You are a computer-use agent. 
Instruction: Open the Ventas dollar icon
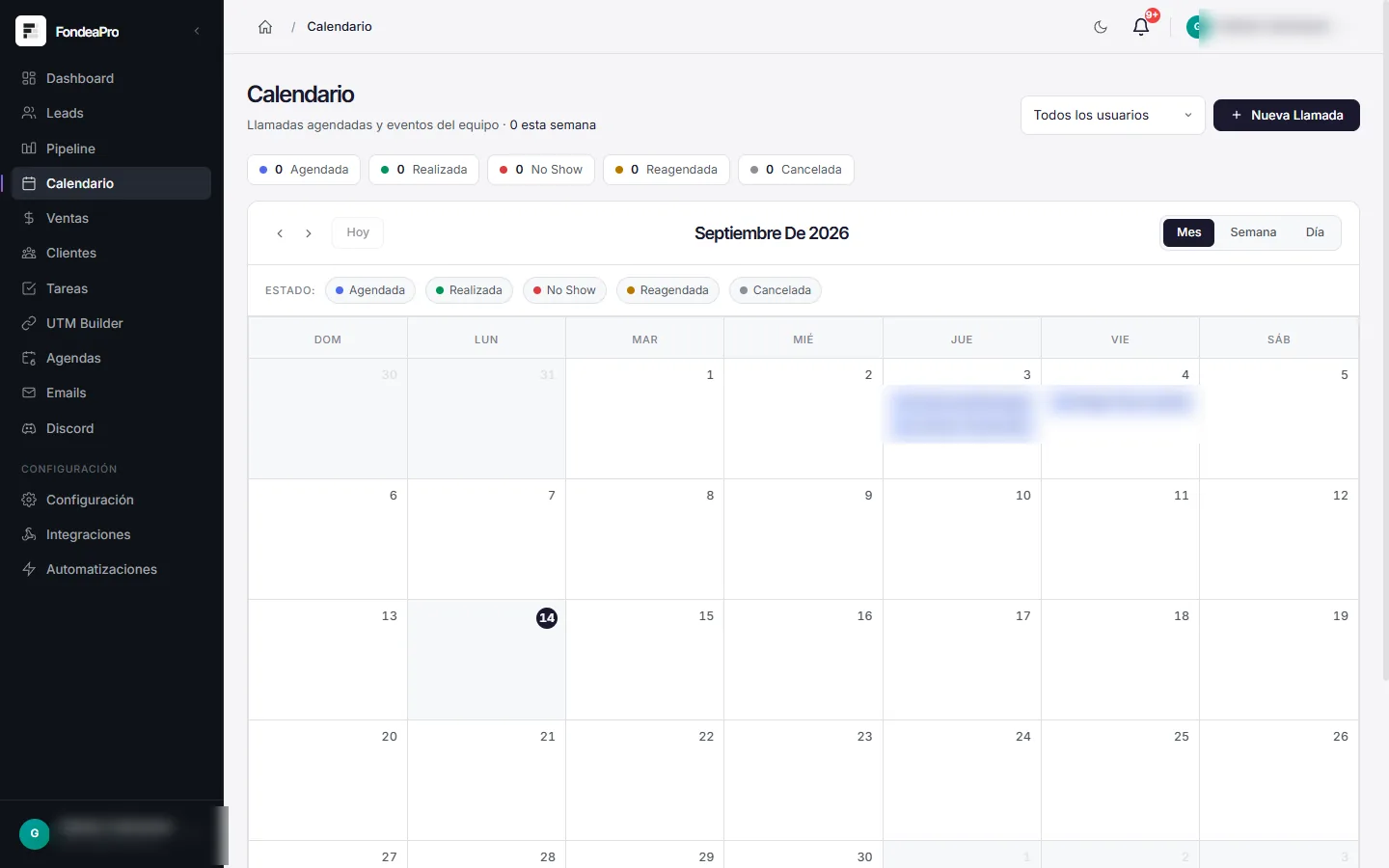pos(29,218)
